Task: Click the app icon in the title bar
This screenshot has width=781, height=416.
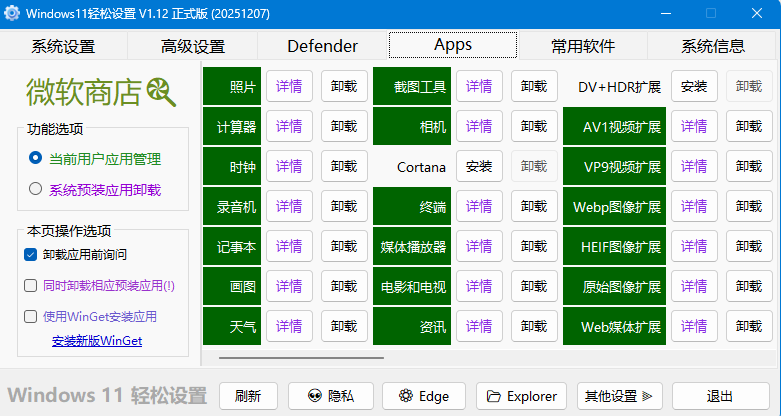Action: pos(13,14)
